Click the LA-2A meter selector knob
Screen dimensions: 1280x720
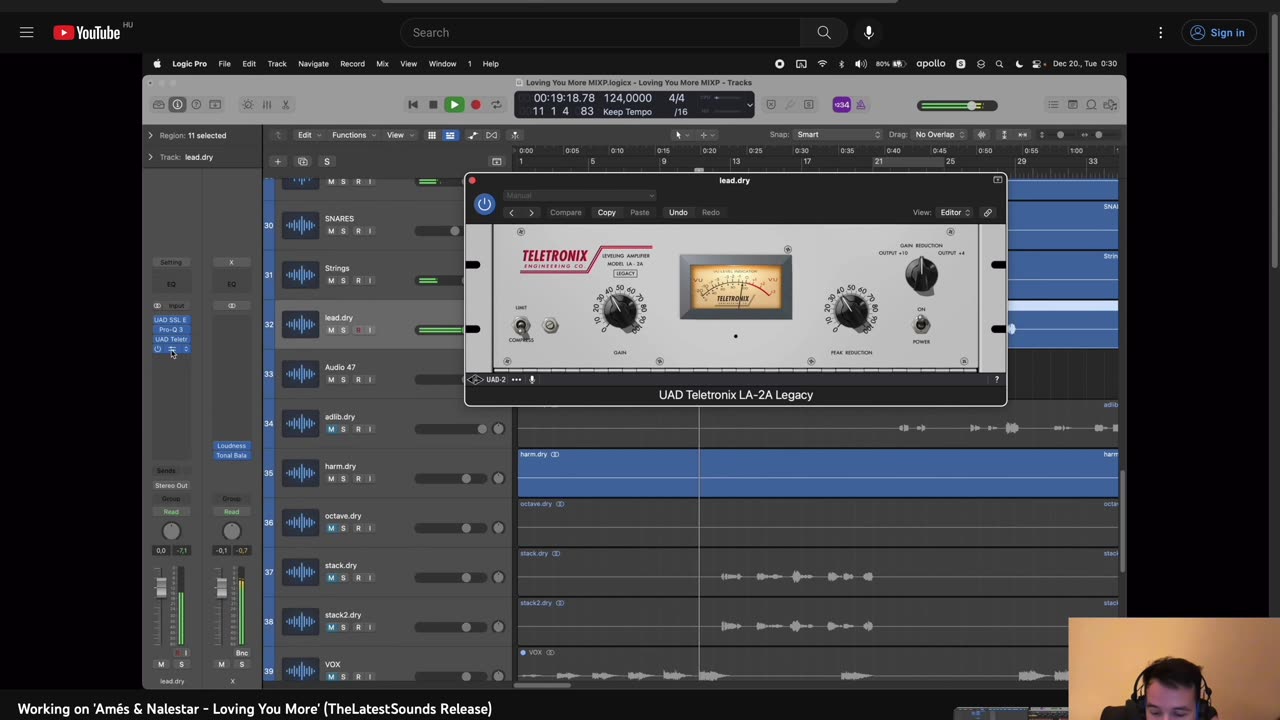tap(920, 273)
